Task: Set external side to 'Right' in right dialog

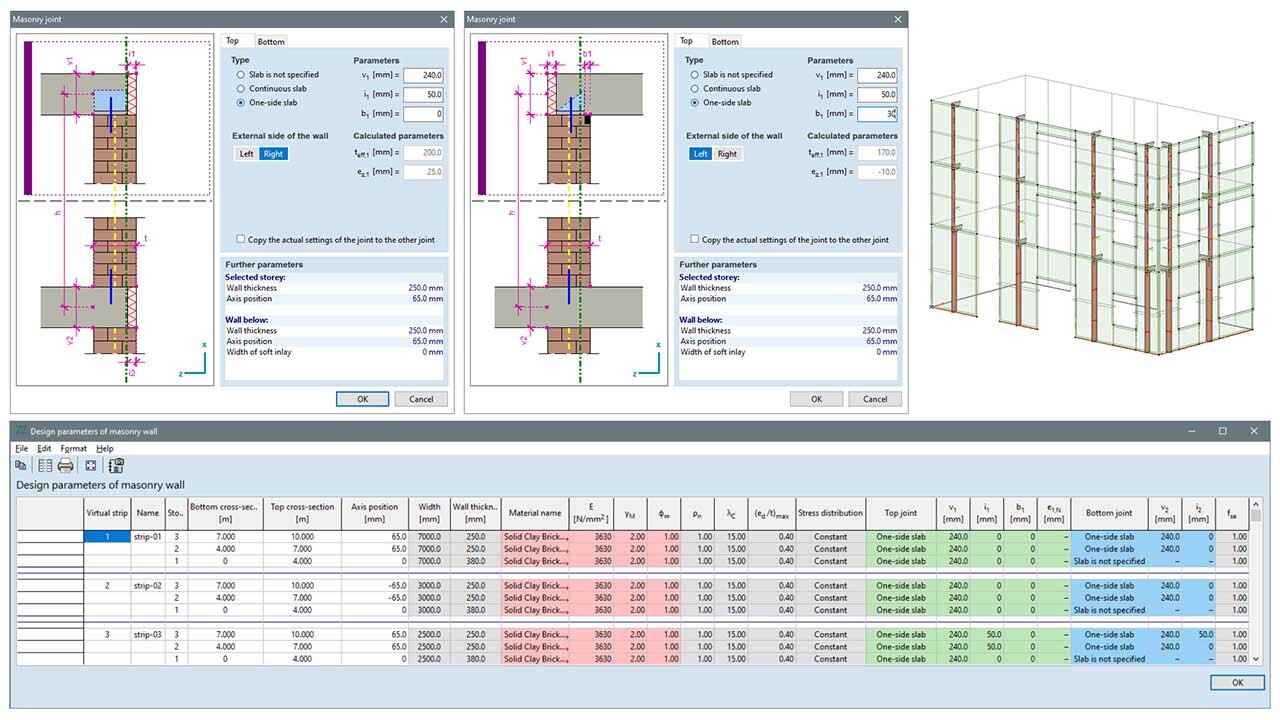Action: click(x=727, y=154)
